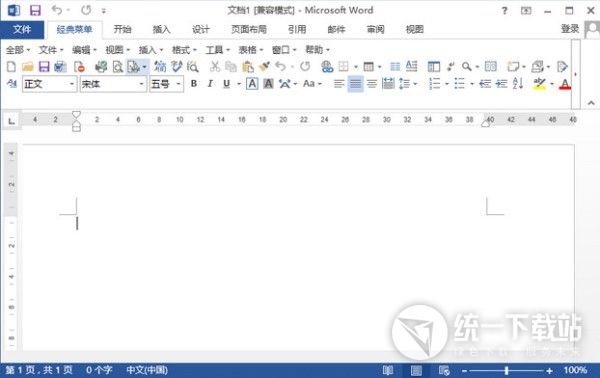Click the tab selector L icon on ruler
Image resolution: width=600 pixels, height=378 pixels.
[x=12, y=121]
